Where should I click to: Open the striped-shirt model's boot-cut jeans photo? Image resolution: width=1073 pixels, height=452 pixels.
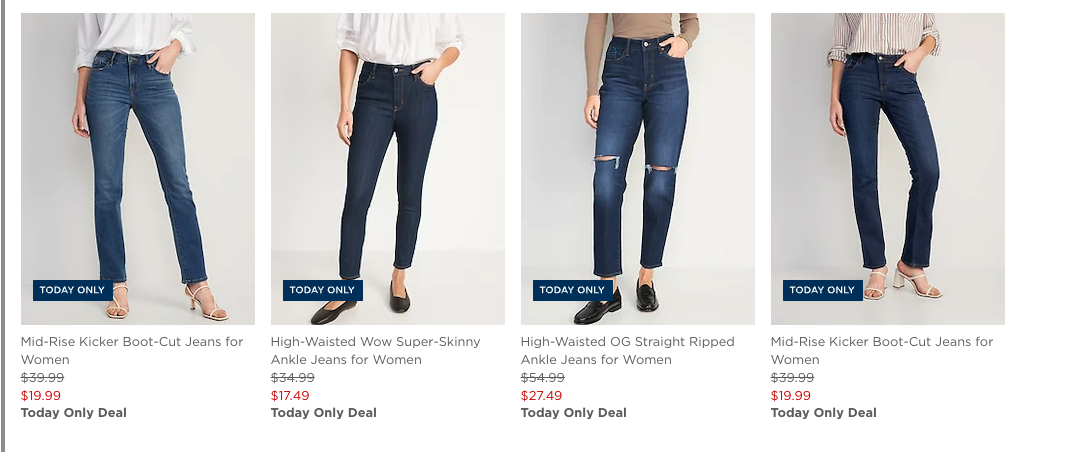[888, 160]
